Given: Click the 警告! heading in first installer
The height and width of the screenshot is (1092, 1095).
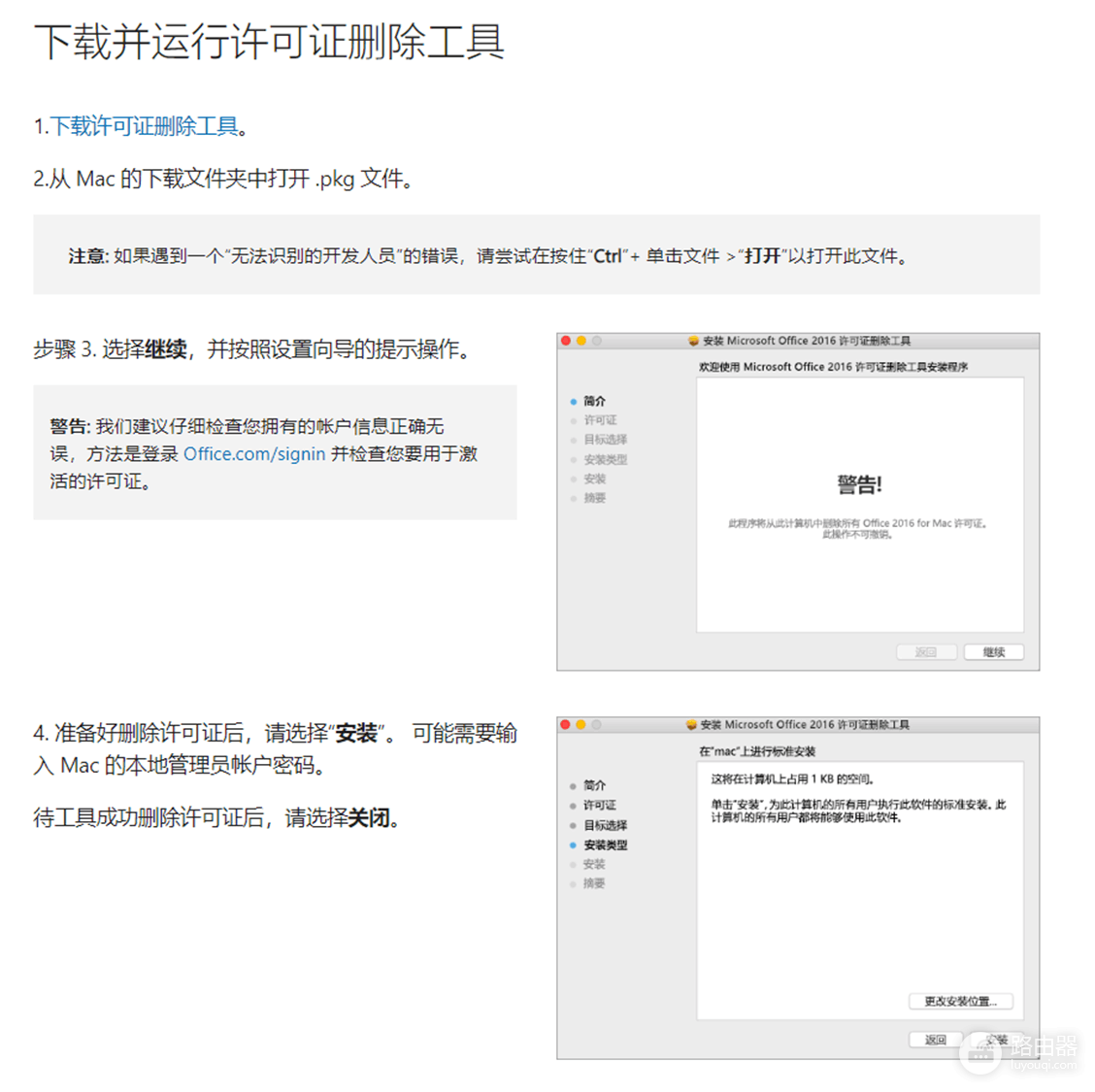Looking at the screenshot, I should (860, 483).
